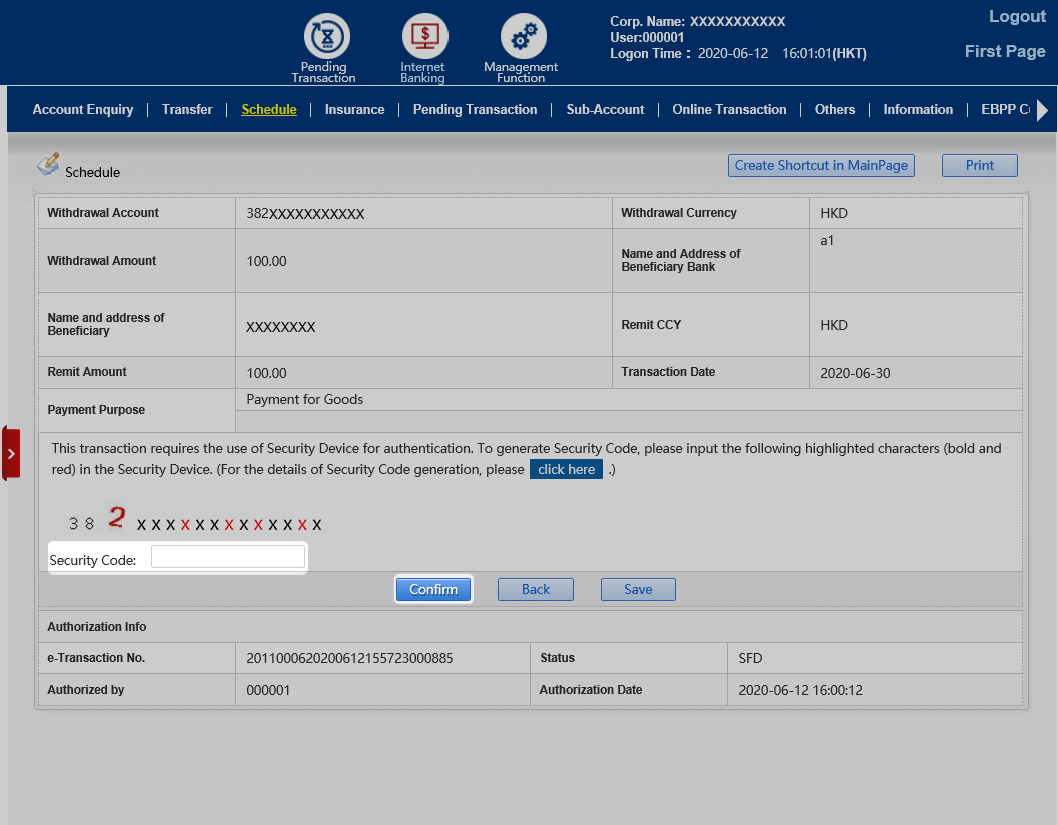Open the Transfer menu
This screenshot has width=1058, height=825.
click(187, 110)
